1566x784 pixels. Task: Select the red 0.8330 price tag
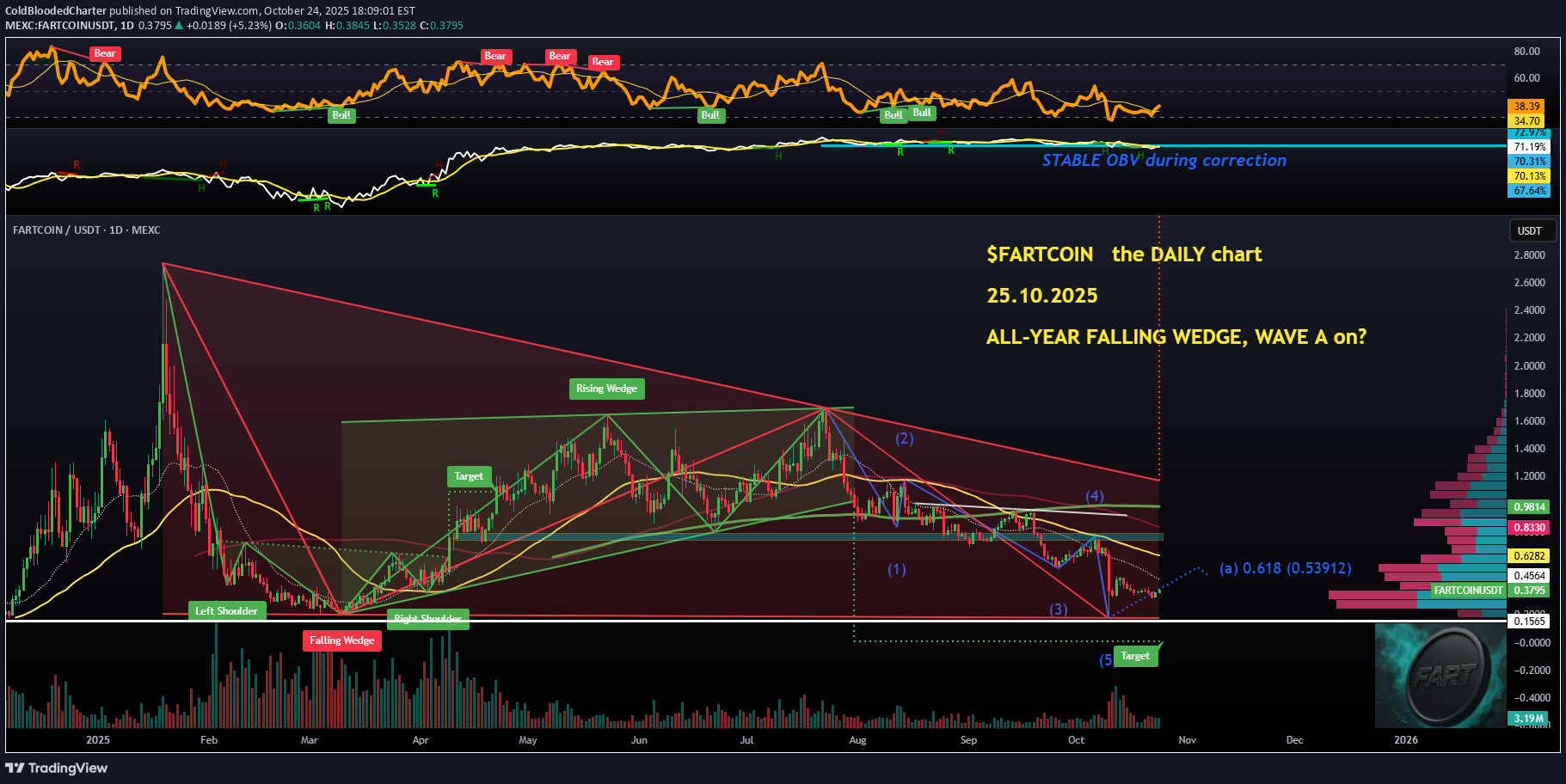[x=1529, y=528]
